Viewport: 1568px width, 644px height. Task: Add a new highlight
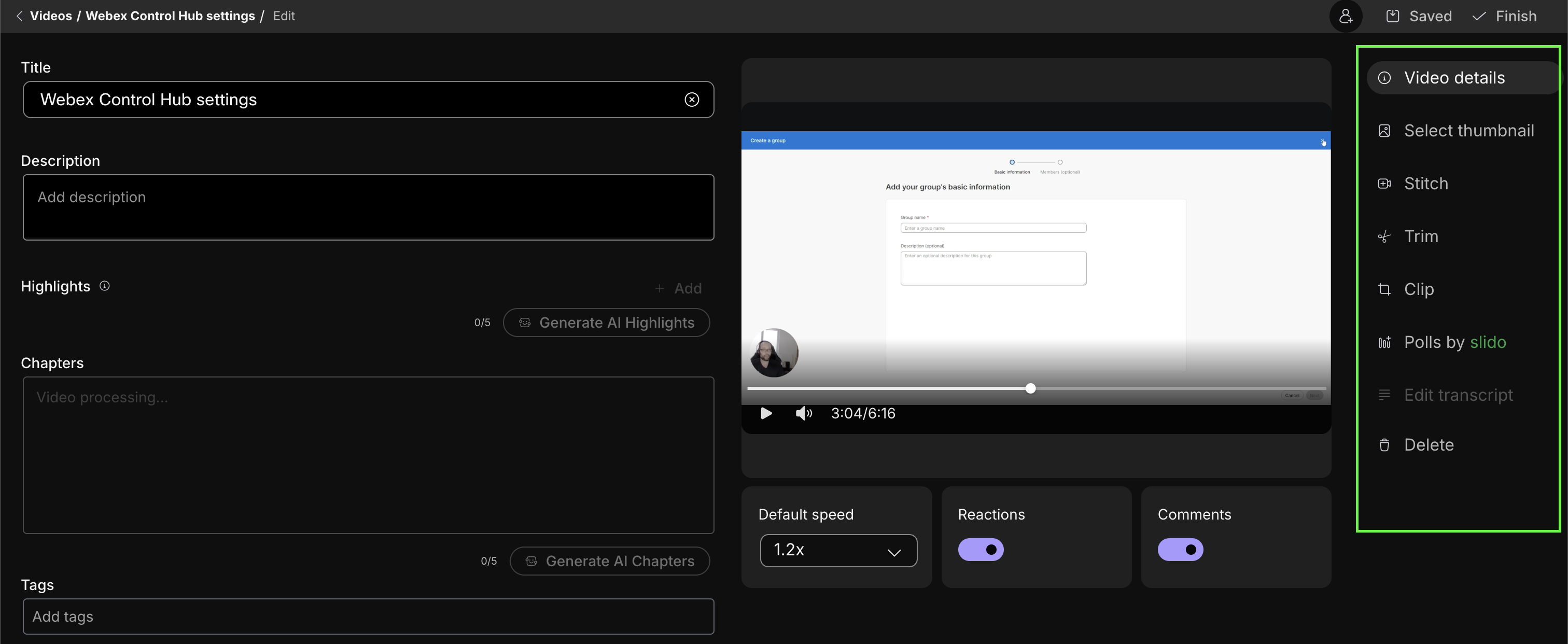pos(679,288)
